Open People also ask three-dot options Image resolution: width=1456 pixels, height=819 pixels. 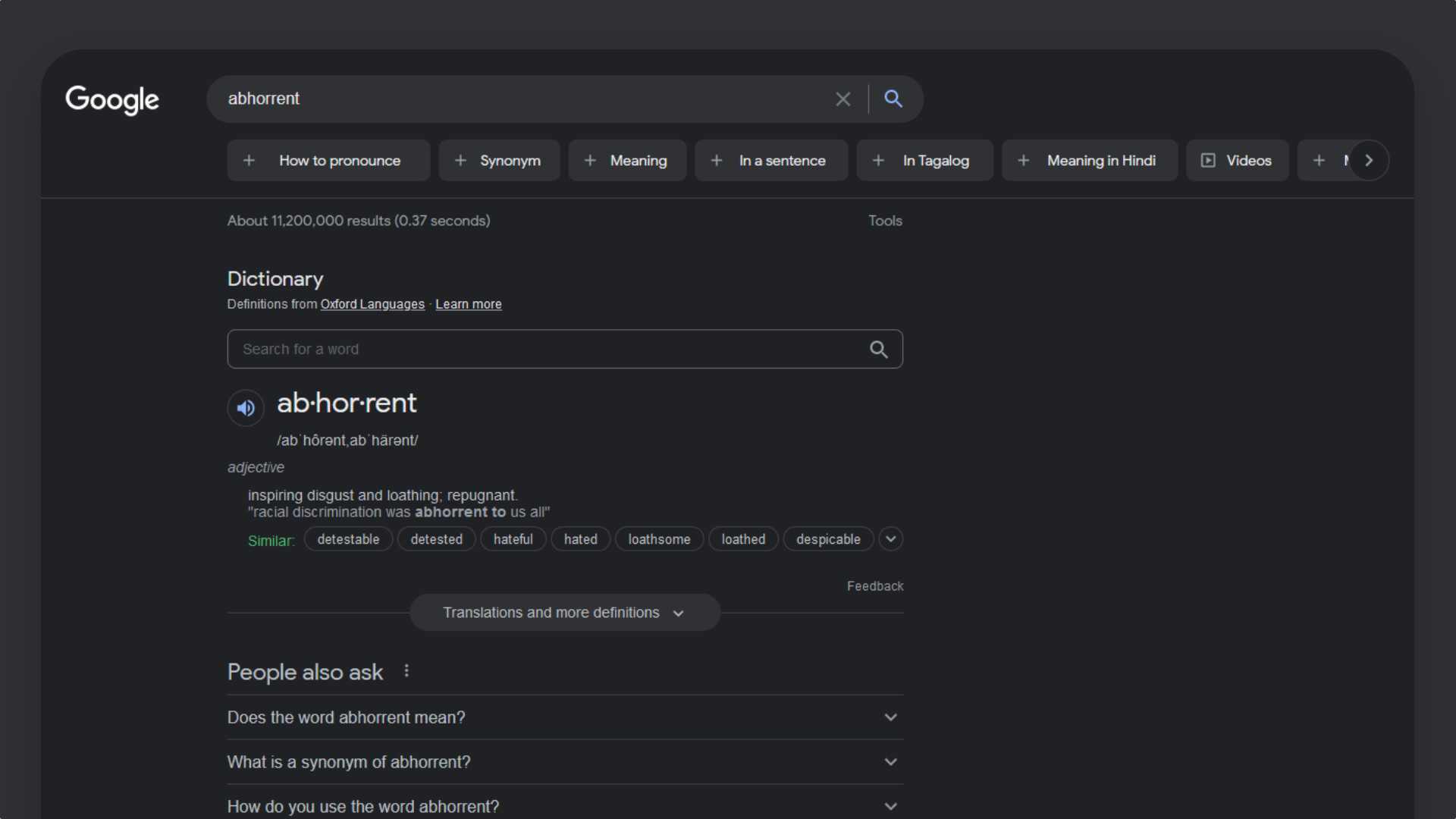(406, 671)
